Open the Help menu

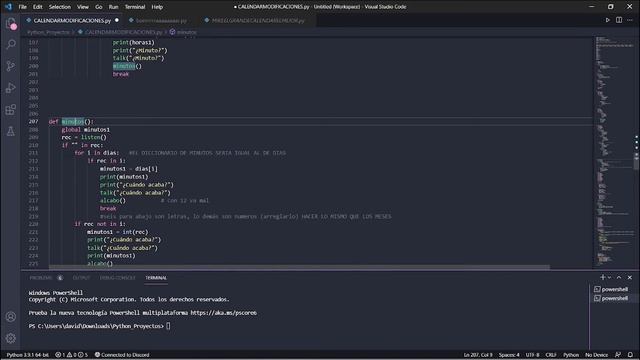coord(157,7)
